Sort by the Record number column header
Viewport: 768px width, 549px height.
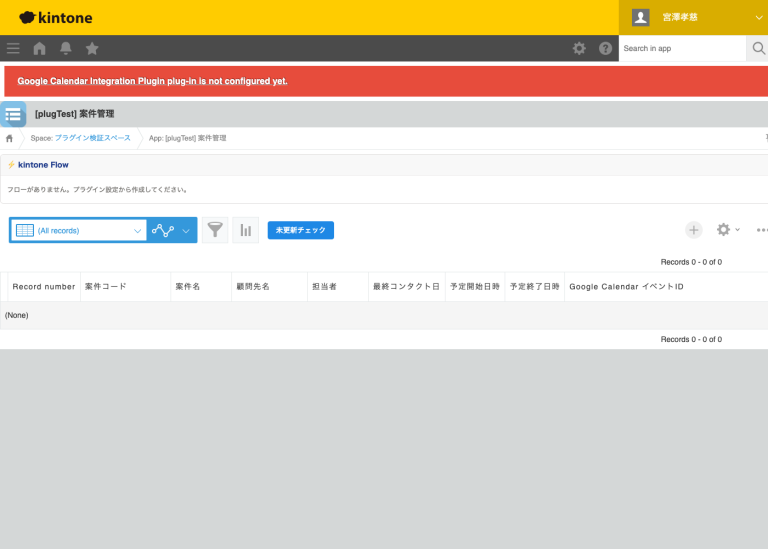(43, 287)
